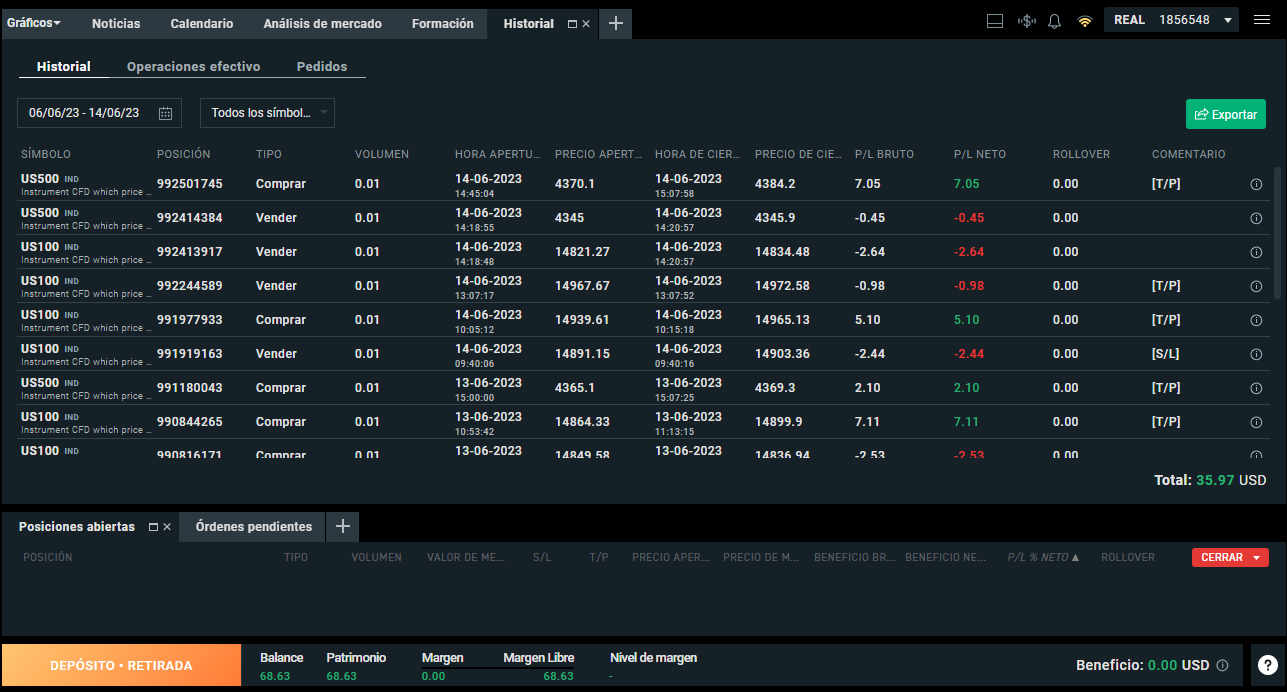This screenshot has width=1287, height=692.
Task: Detach the Historial tab window icon
Action: click(x=572, y=24)
